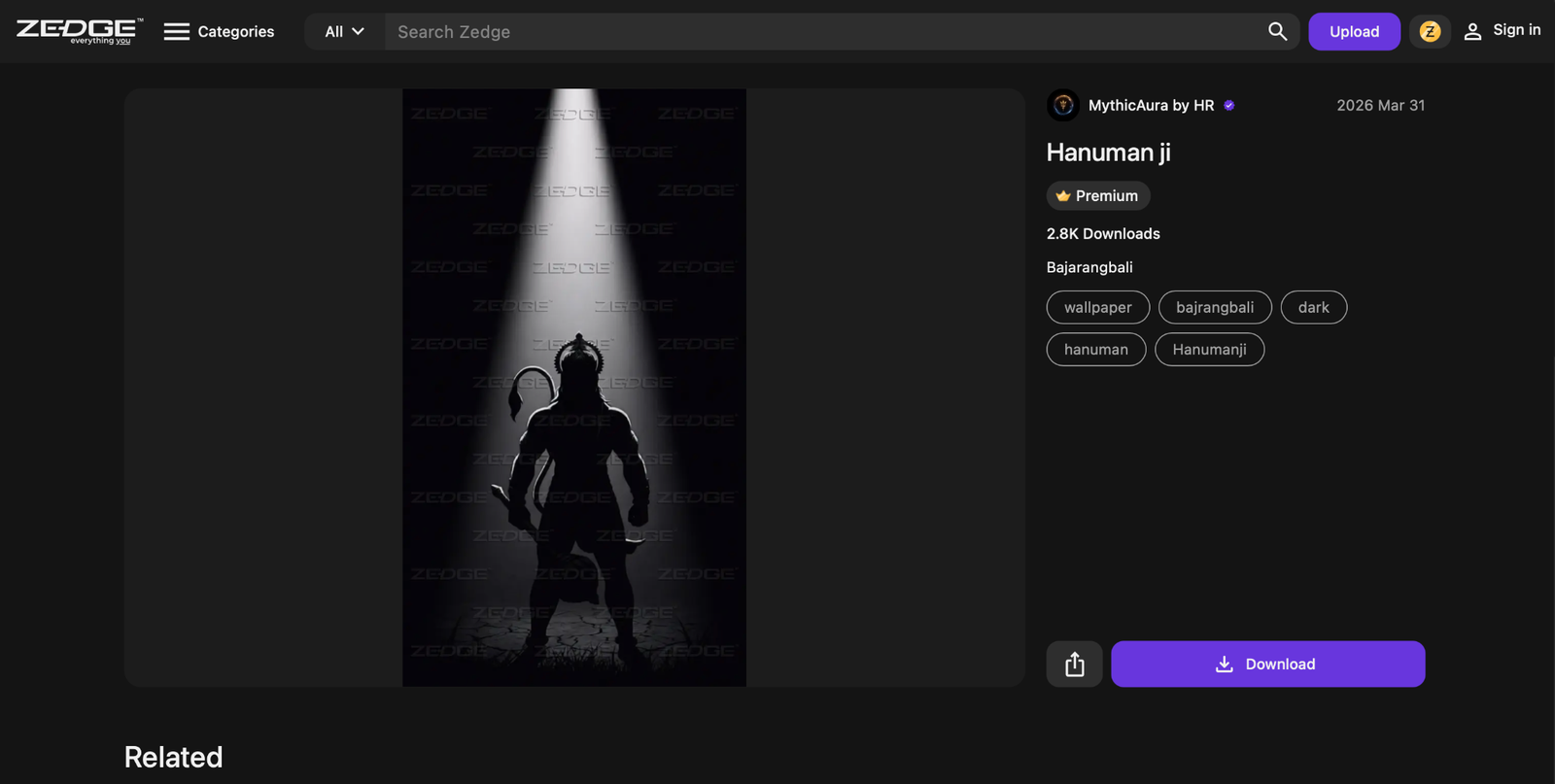The image size is (1555, 784).
Task: Click the Bajarangbali description text
Action: [x=1089, y=267]
